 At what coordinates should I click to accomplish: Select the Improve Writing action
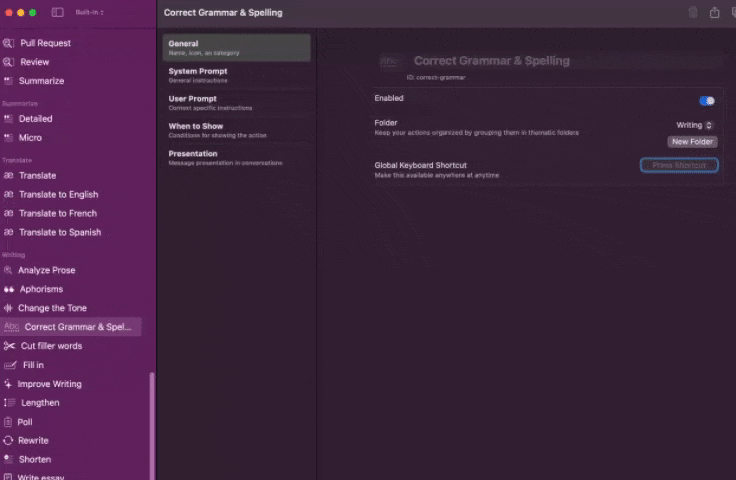pyautogui.click(x=49, y=384)
